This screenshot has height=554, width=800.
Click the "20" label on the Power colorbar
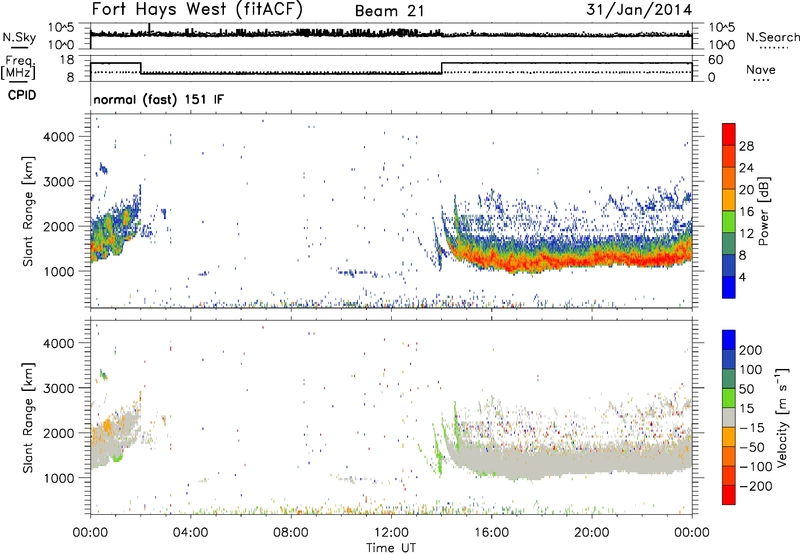746,190
